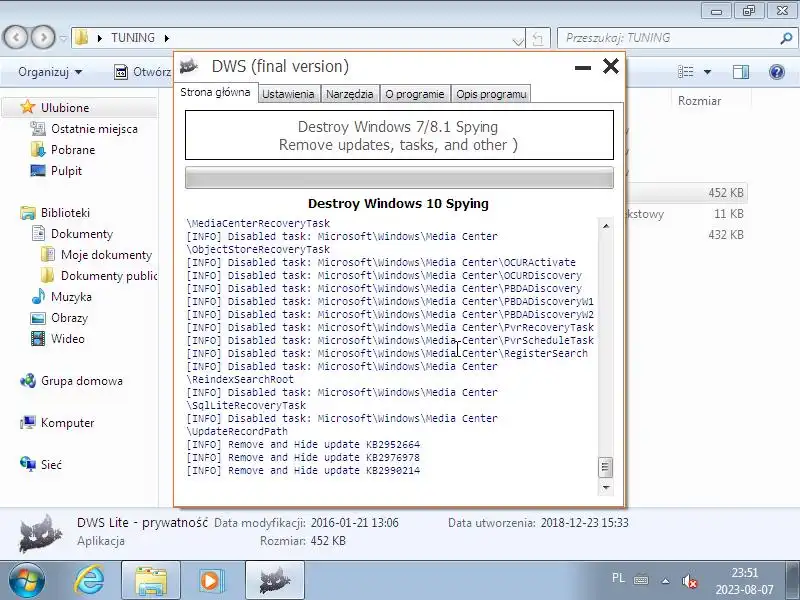The height and width of the screenshot is (600, 800).
Task: Open the Organizuj menu
Action: pos(50,72)
